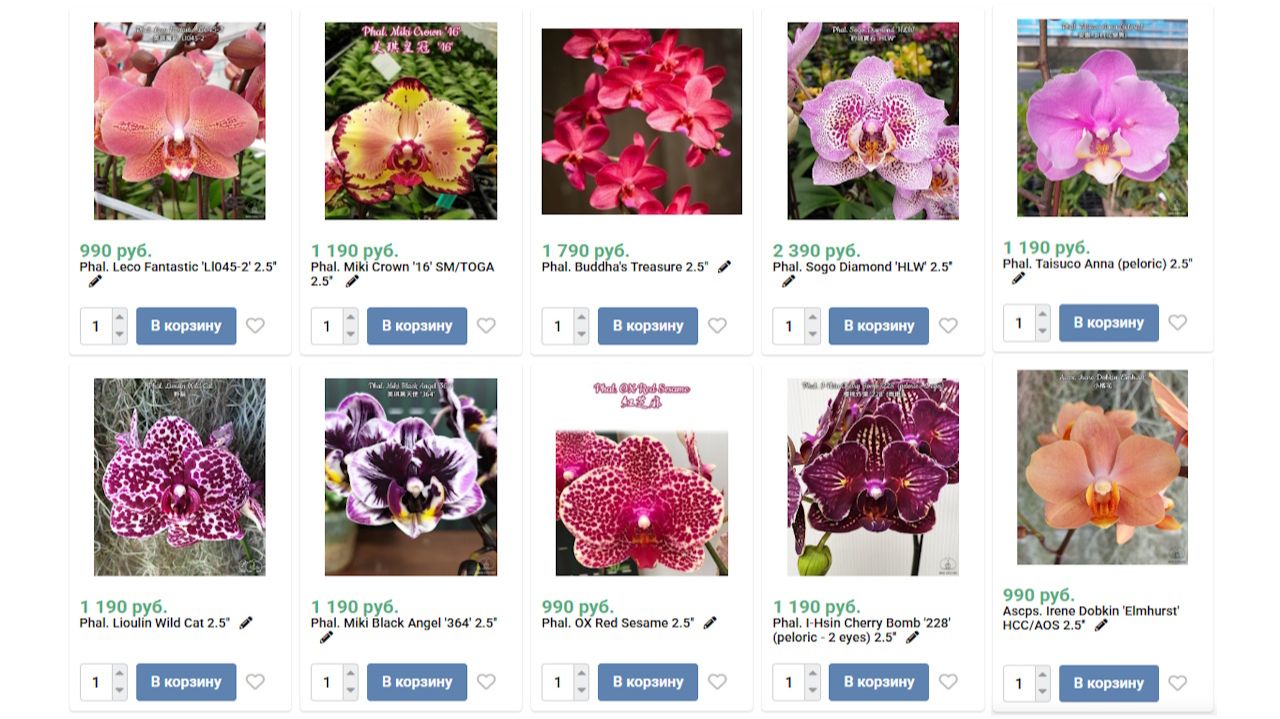Click heart icon for Phal. Buddha's Treasure
This screenshot has width=1280, height=719.
tap(717, 325)
